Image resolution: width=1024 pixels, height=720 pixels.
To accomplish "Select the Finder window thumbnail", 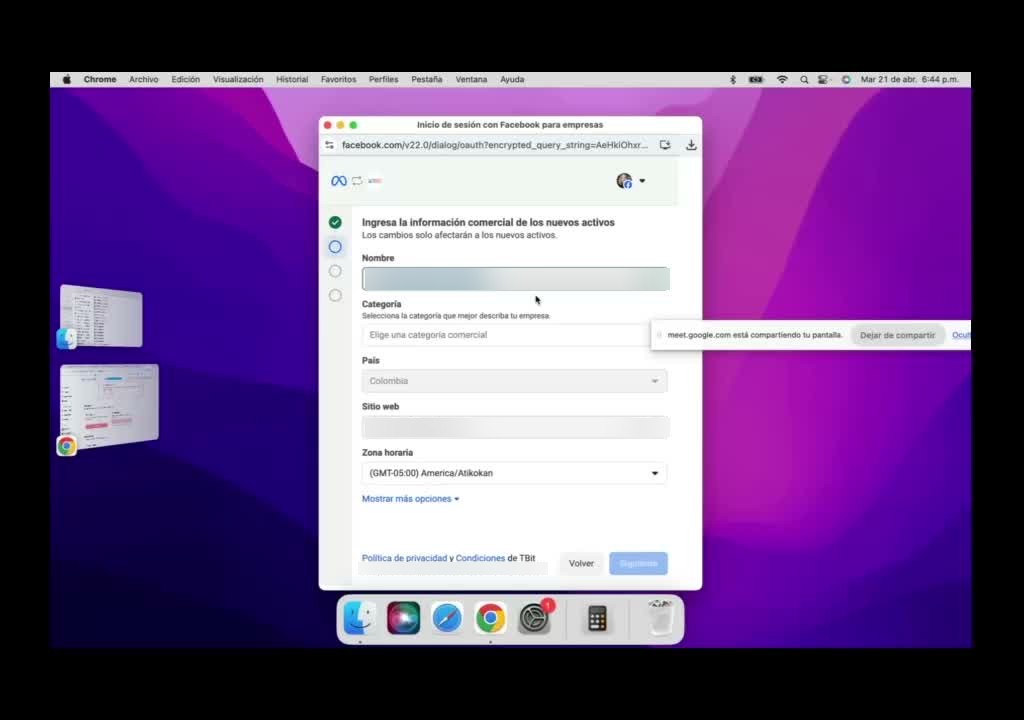I will 101,316.
